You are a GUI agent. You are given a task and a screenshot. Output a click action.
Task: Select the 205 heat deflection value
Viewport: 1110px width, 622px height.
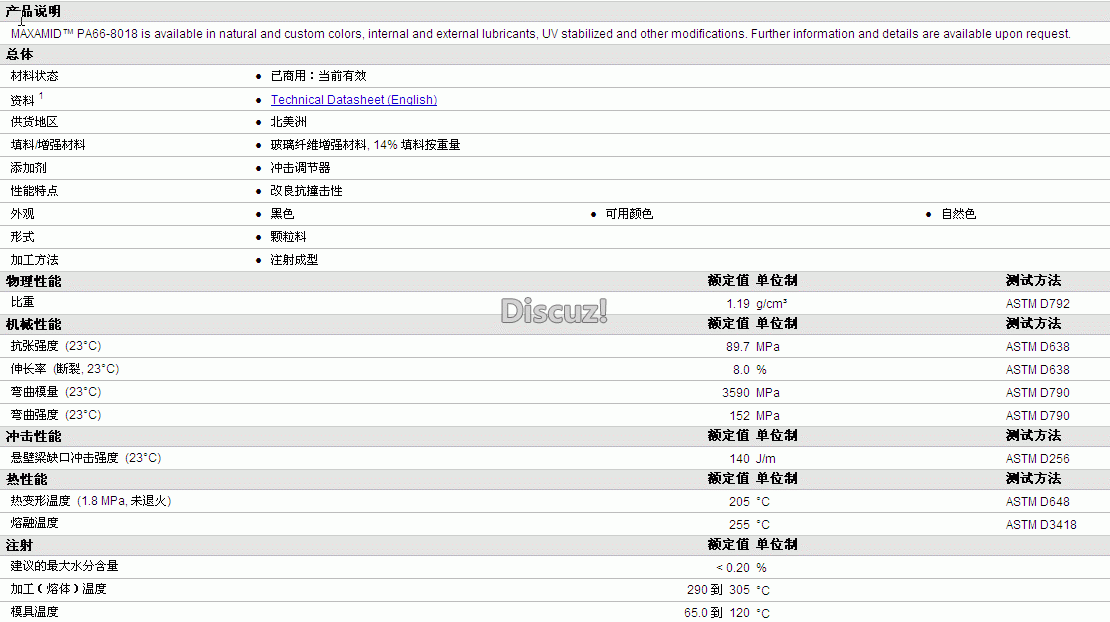tap(739, 502)
